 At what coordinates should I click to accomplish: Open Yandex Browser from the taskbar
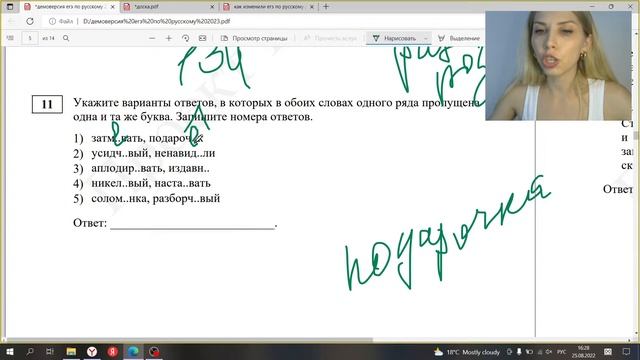92,351
